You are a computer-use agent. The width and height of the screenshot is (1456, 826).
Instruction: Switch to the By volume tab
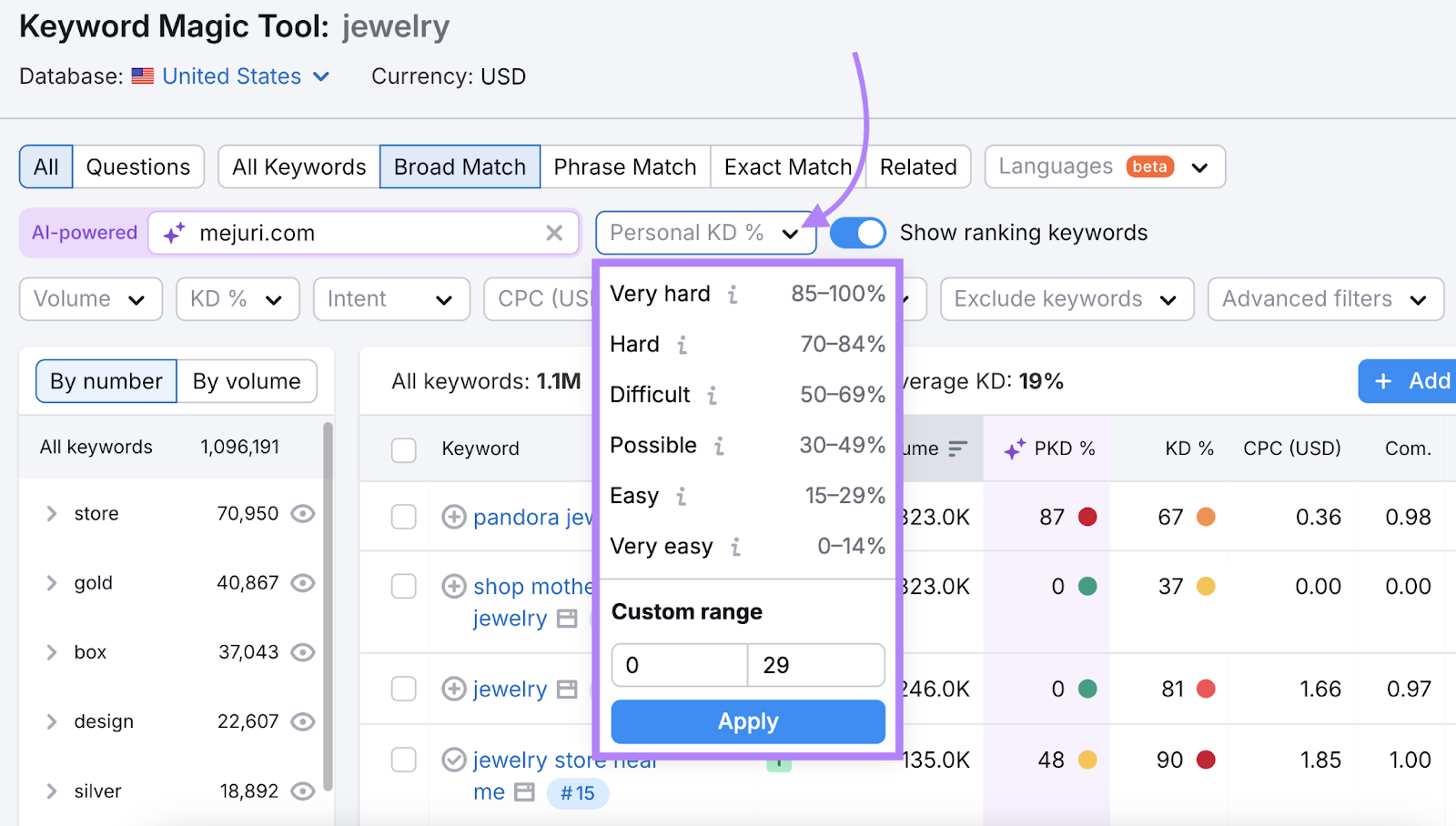(247, 381)
